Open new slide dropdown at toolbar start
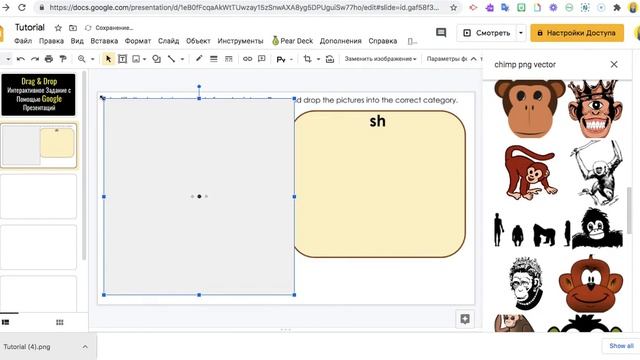The width and height of the screenshot is (640, 360). [x=8, y=59]
